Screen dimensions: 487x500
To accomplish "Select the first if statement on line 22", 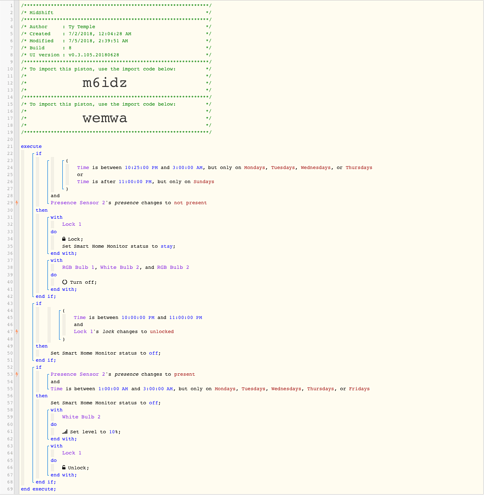I will pyautogui.click(x=39, y=153).
